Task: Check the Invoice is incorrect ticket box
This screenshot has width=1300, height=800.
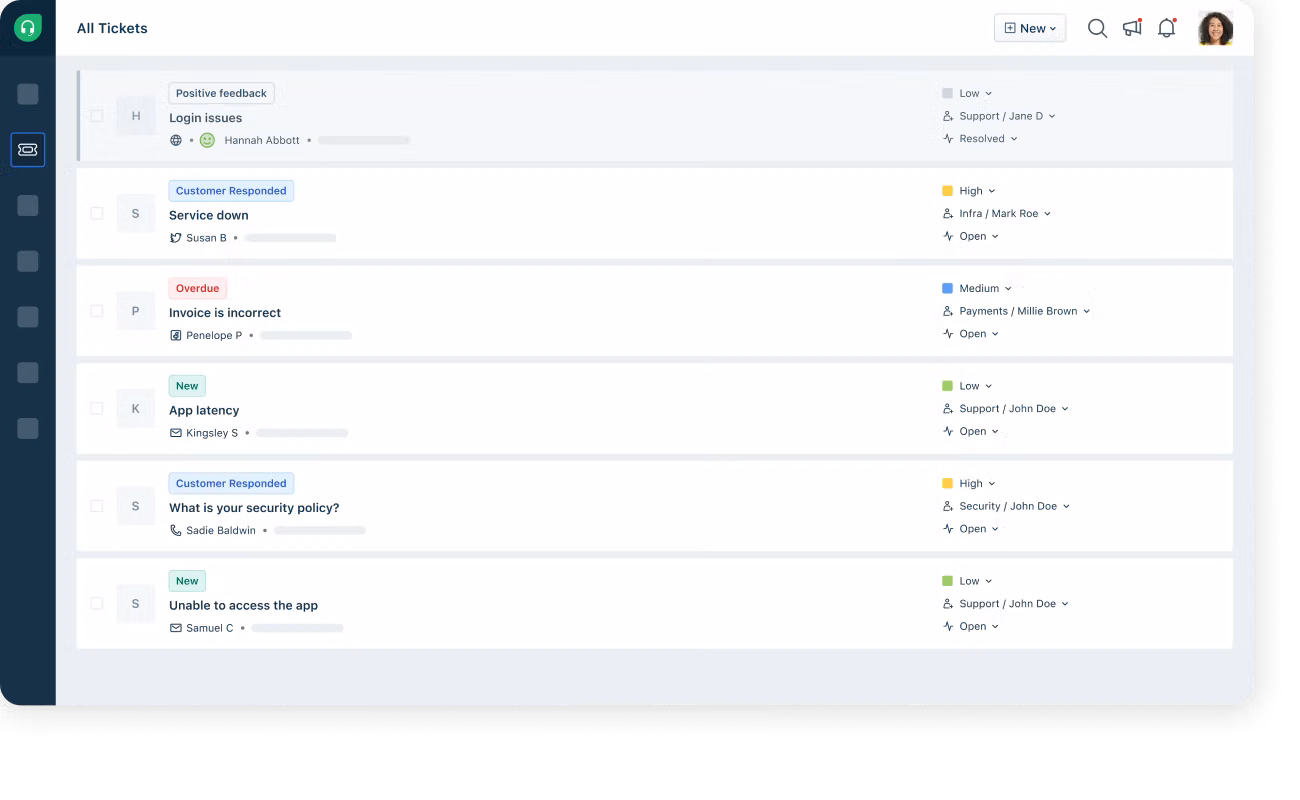Action: click(97, 311)
